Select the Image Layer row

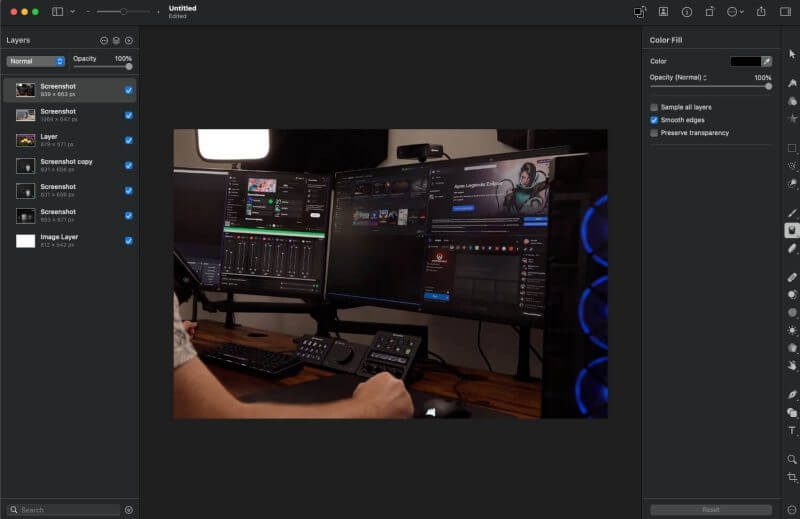70,241
